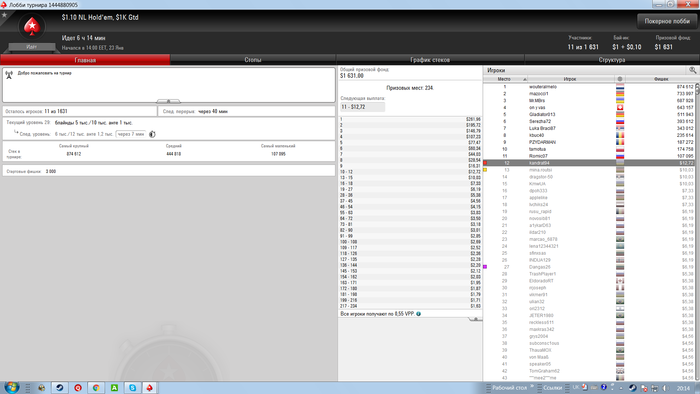Collapse the prize list panel handle
This screenshot has width=700, height=394.
[475, 319]
